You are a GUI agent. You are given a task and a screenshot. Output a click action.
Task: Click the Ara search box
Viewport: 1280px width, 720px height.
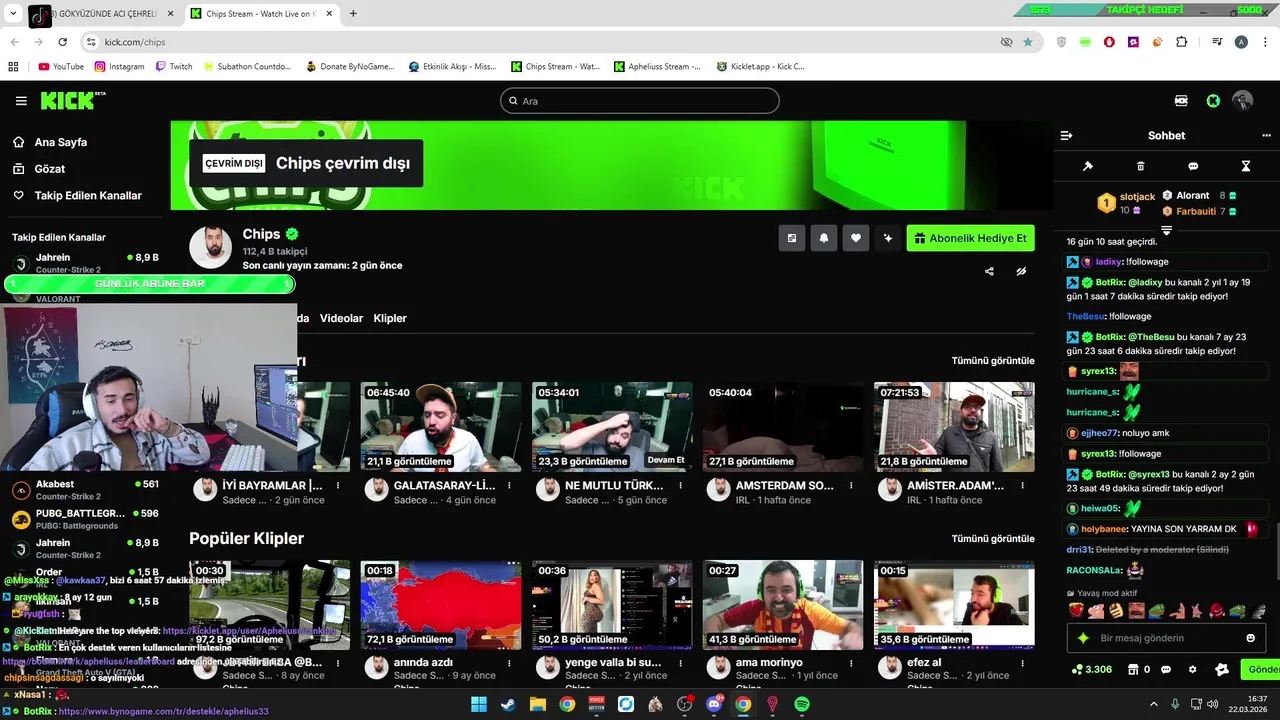[x=640, y=101]
